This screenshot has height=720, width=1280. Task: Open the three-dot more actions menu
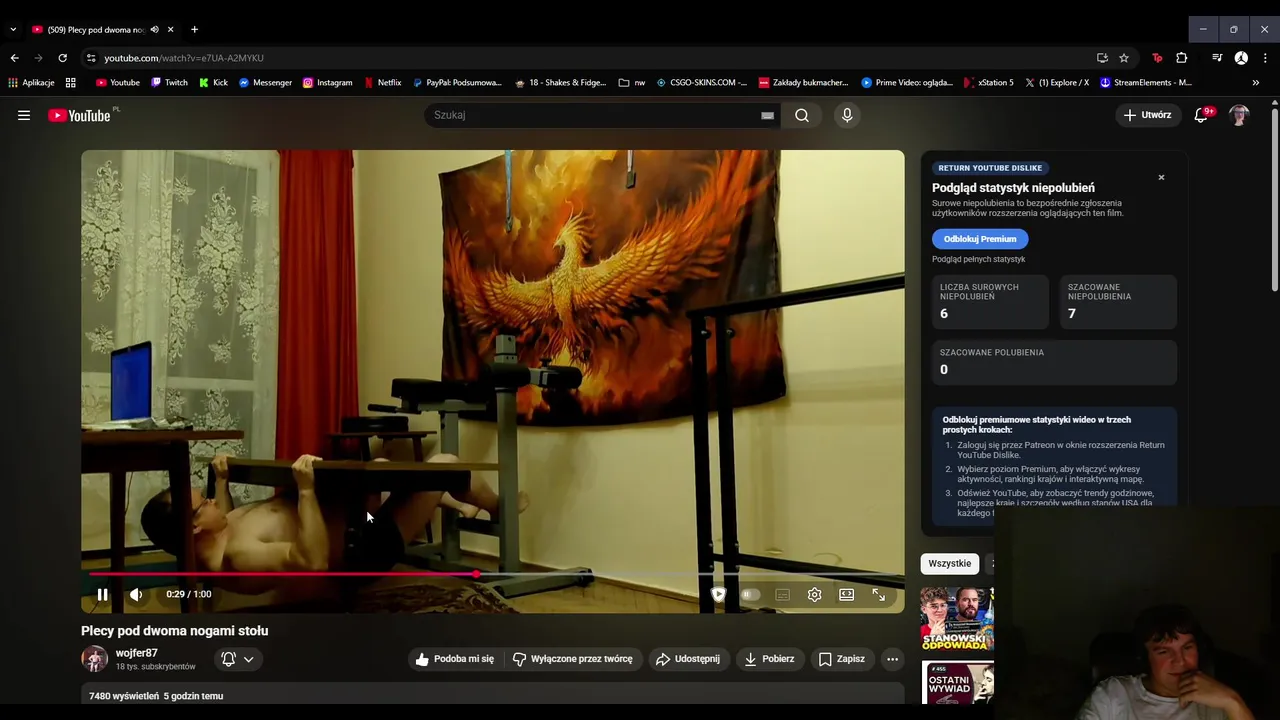pos(892,659)
